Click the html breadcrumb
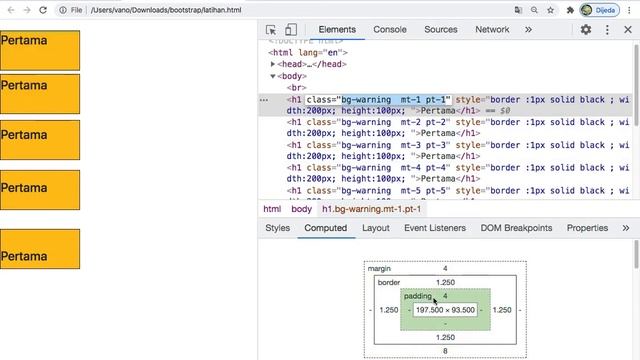Image resolution: width=640 pixels, height=360 pixels. (272, 209)
